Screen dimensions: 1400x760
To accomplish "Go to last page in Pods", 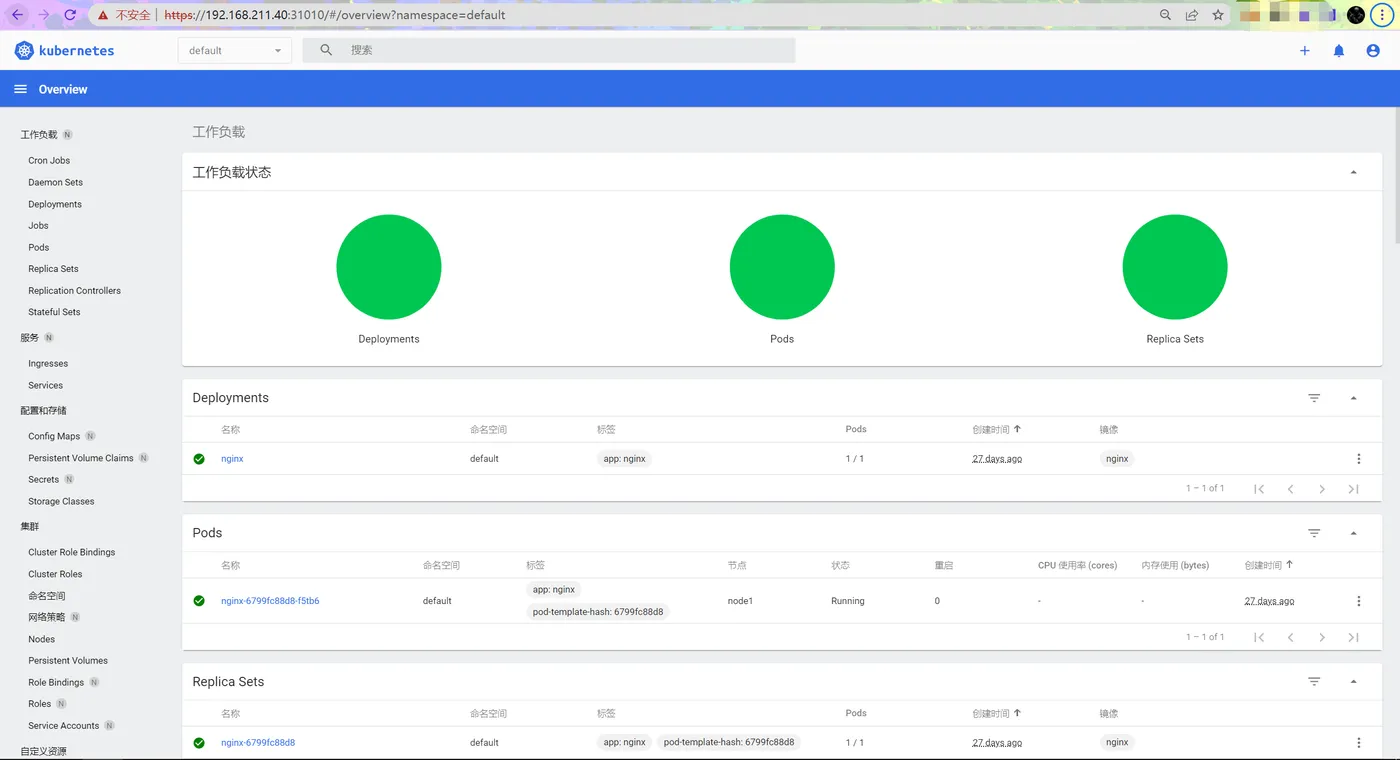I will point(1353,637).
